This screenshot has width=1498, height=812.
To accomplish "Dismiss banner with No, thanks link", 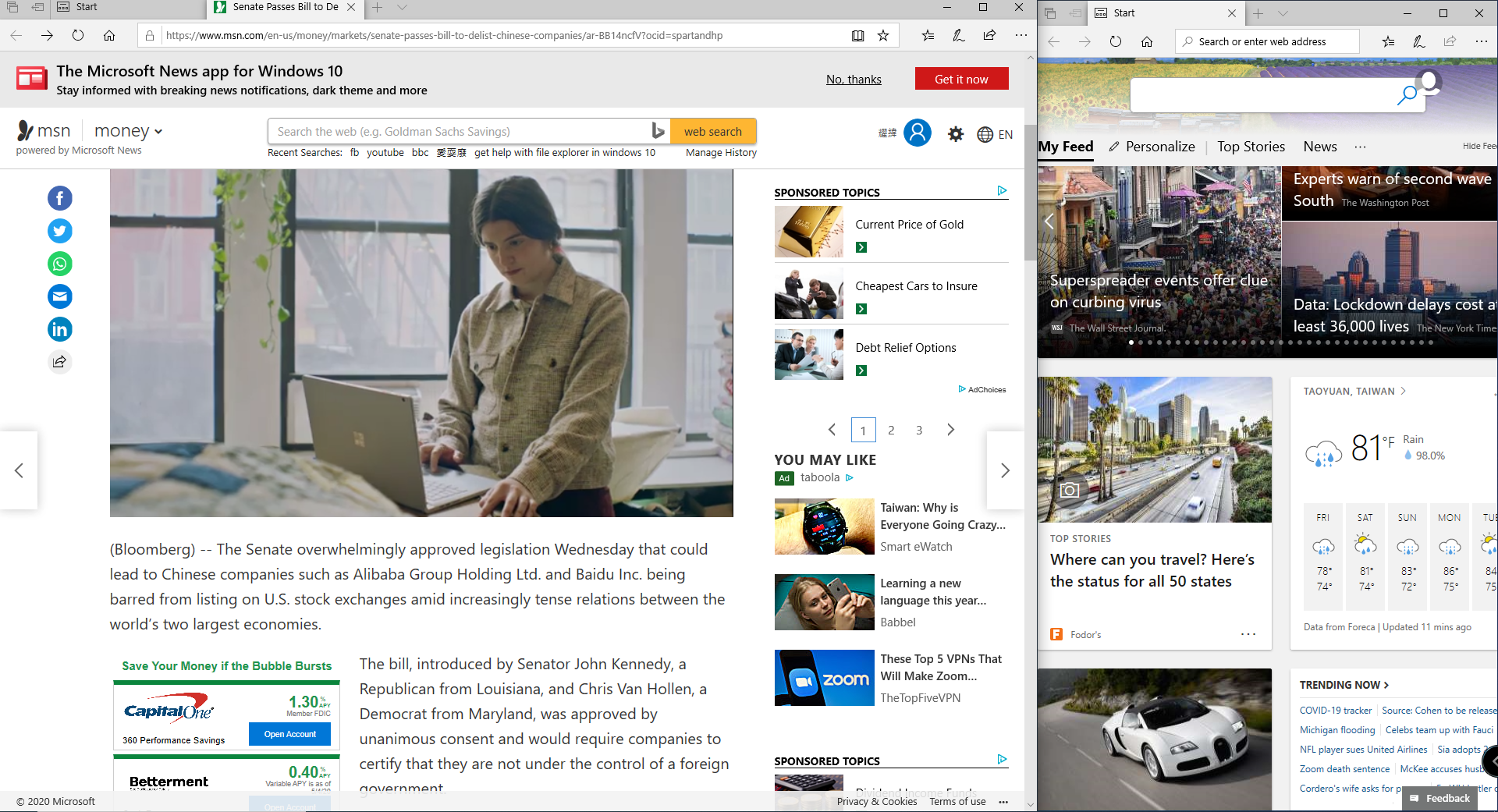I will pyautogui.click(x=854, y=80).
